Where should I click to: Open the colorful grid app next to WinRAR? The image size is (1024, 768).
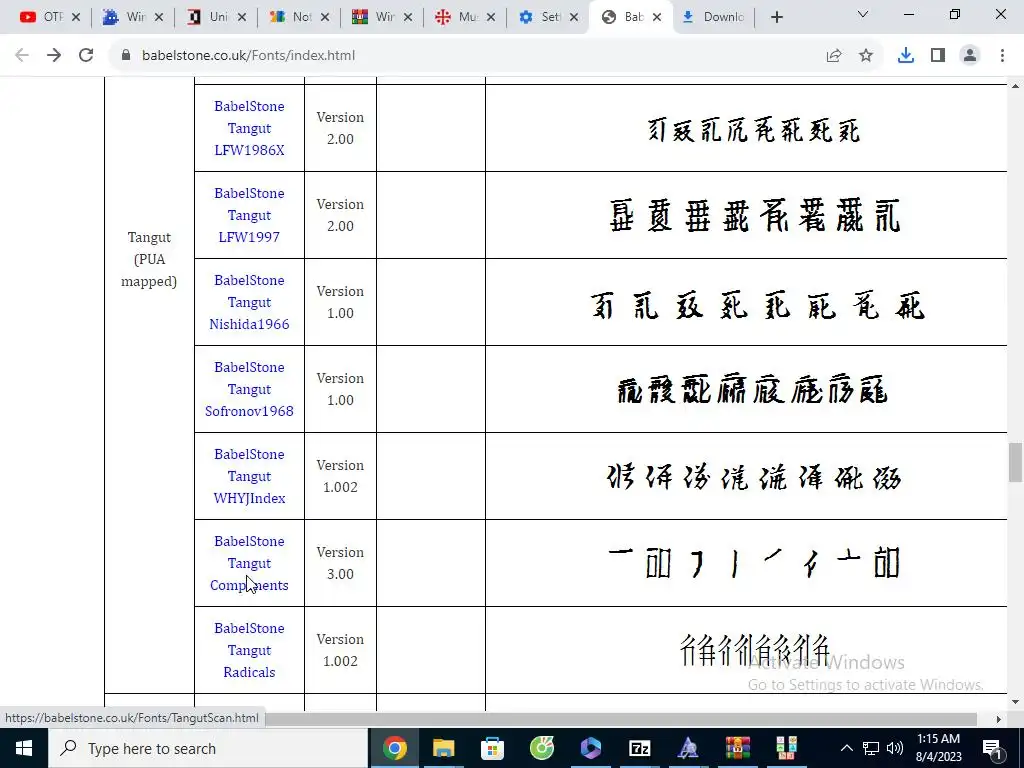786,748
